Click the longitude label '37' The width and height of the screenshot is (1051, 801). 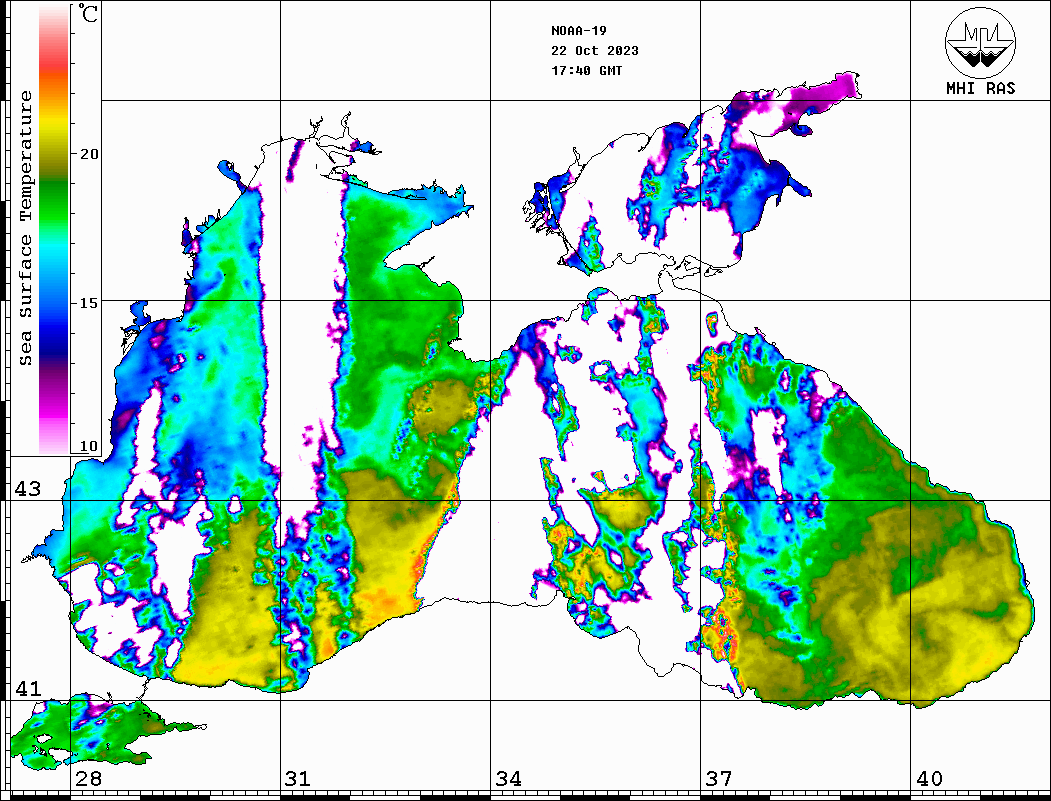click(x=719, y=779)
